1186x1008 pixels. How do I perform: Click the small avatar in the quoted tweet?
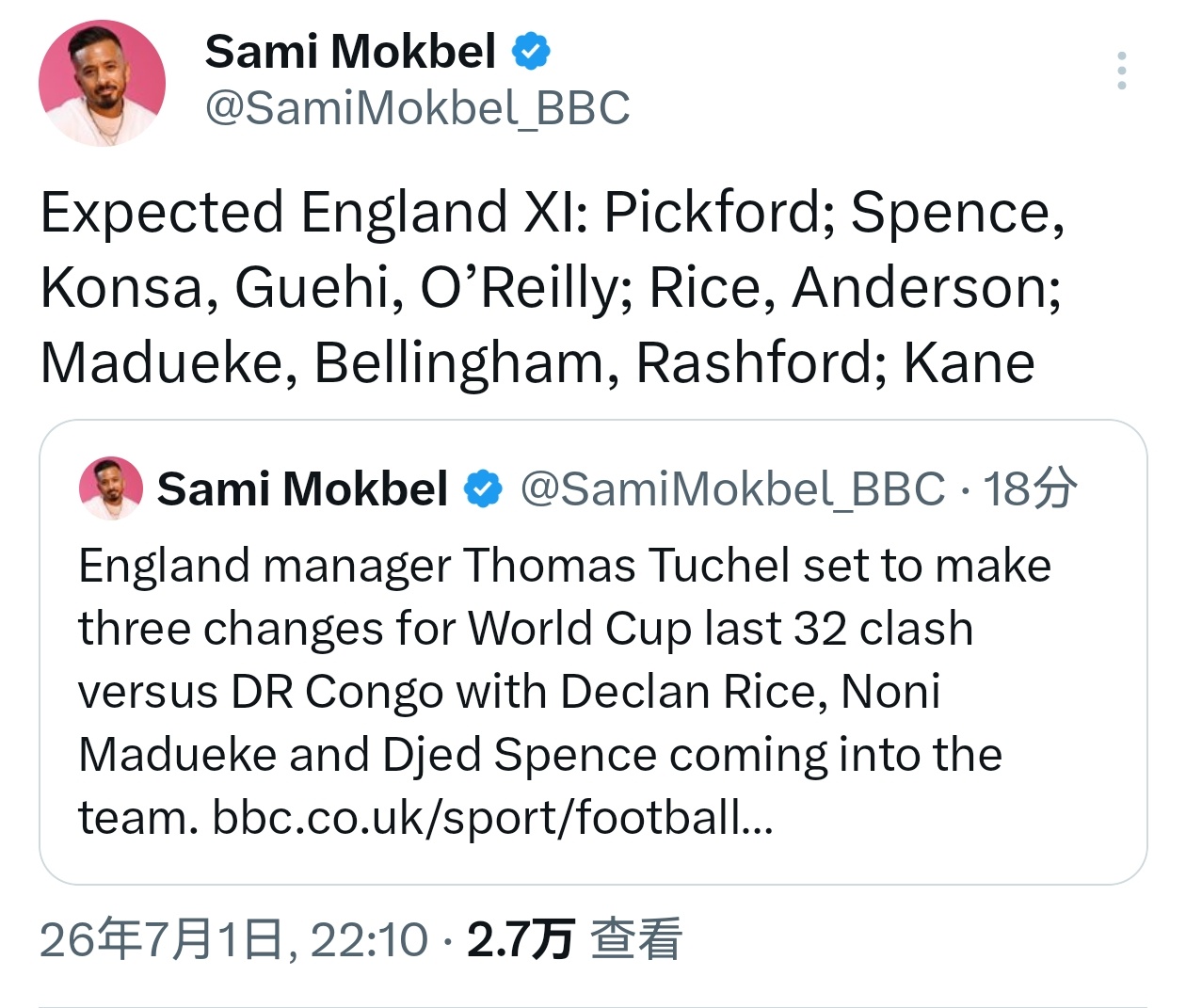pyautogui.click(x=111, y=488)
